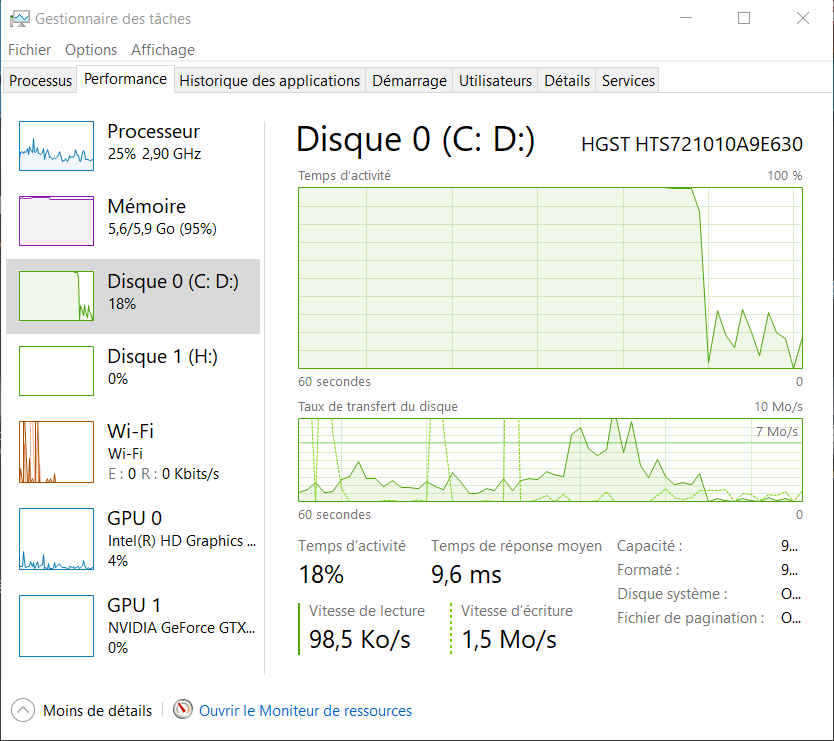Open the Affichage menu
This screenshot has width=834, height=741.
pos(163,50)
